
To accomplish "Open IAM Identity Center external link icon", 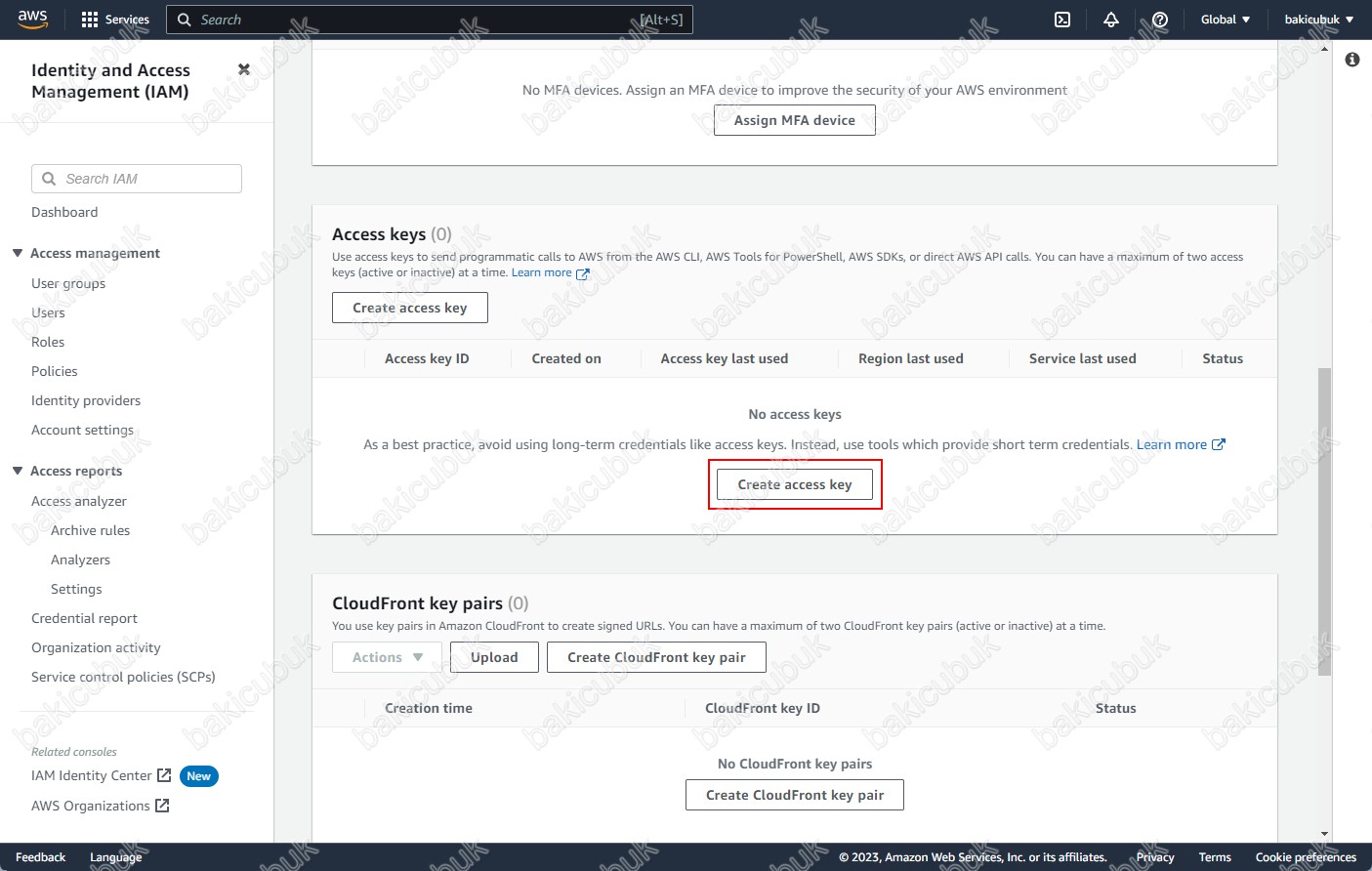I will 164,775.
